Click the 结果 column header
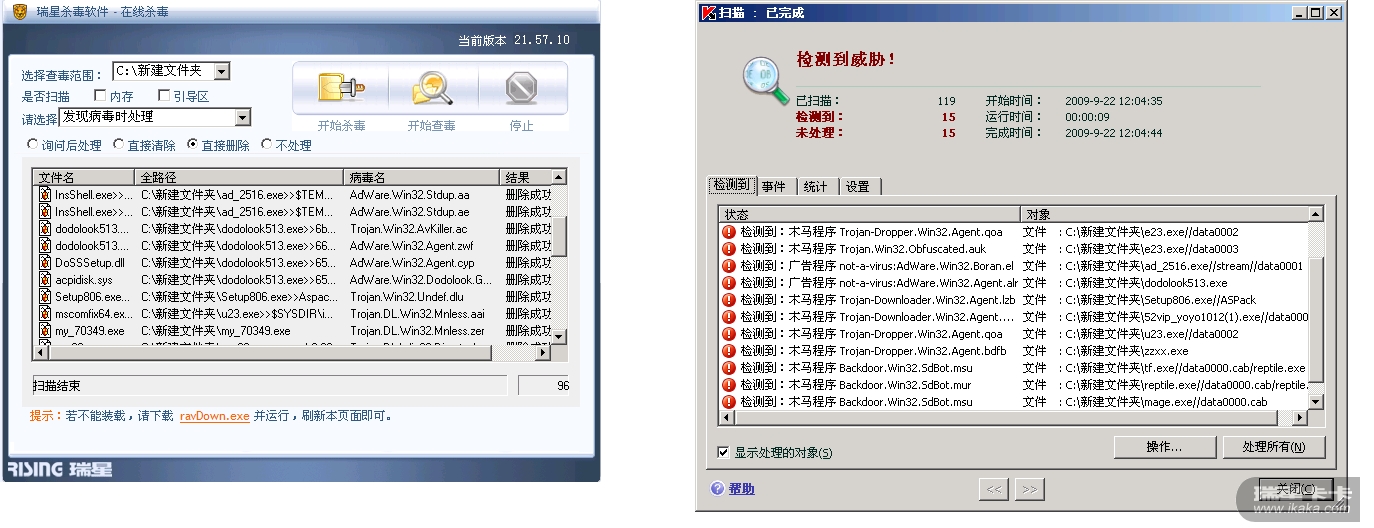The width and height of the screenshot is (1374, 528). (525, 177)
